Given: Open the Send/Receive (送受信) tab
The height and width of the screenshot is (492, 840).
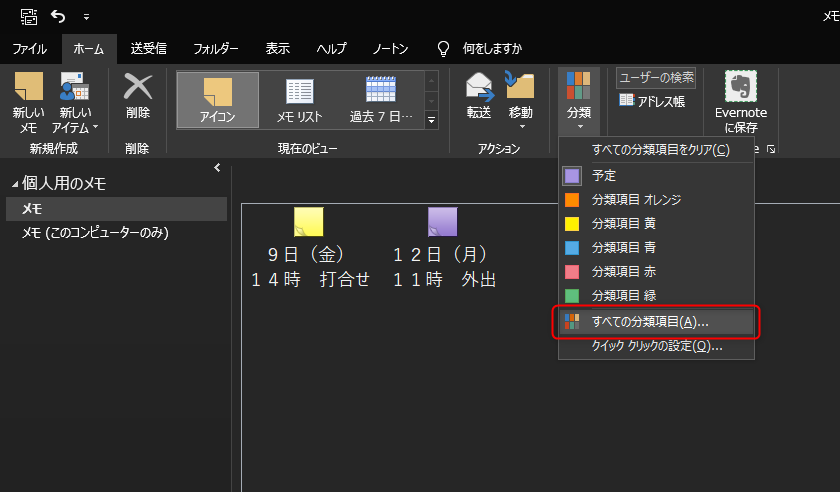Looking at the screenshot, I should coord(148,49).
